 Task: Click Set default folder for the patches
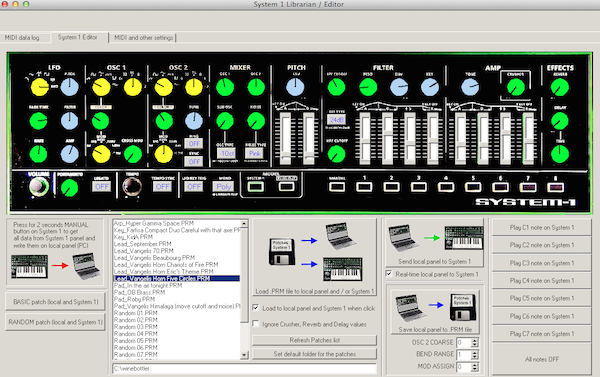click(x=315, y=354)
